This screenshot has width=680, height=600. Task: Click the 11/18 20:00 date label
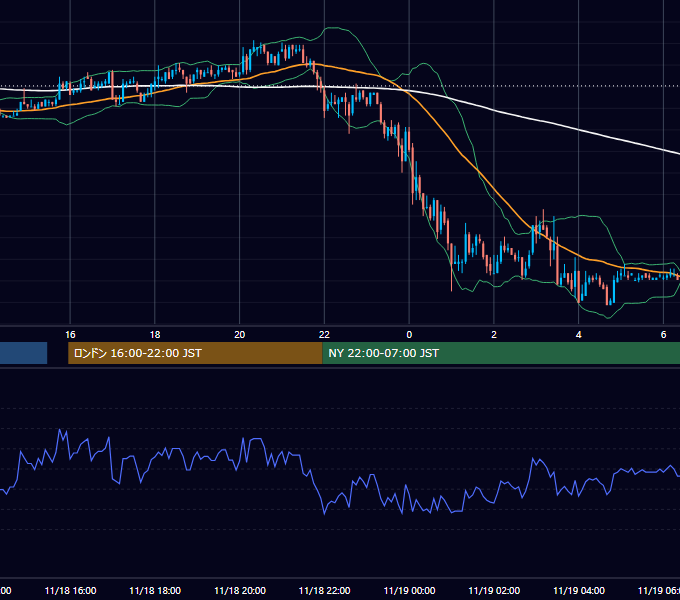click(240, 590)
